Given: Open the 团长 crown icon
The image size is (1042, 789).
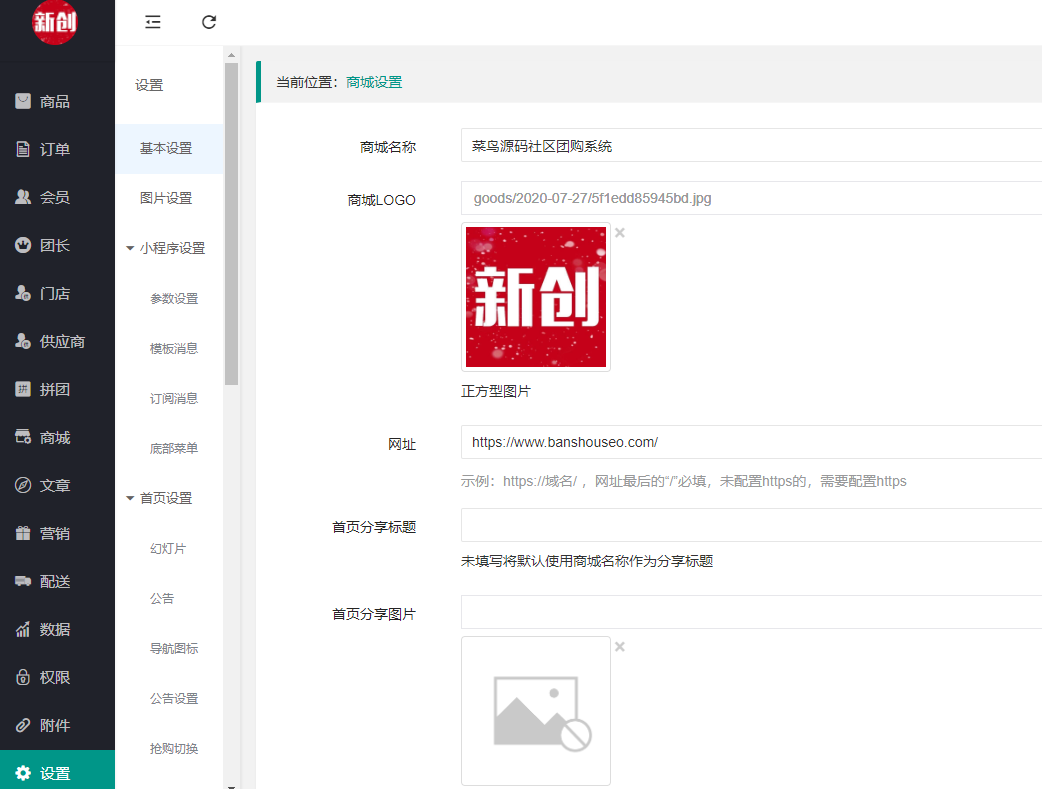Looking at the screenshot, I should pos(23,245).
